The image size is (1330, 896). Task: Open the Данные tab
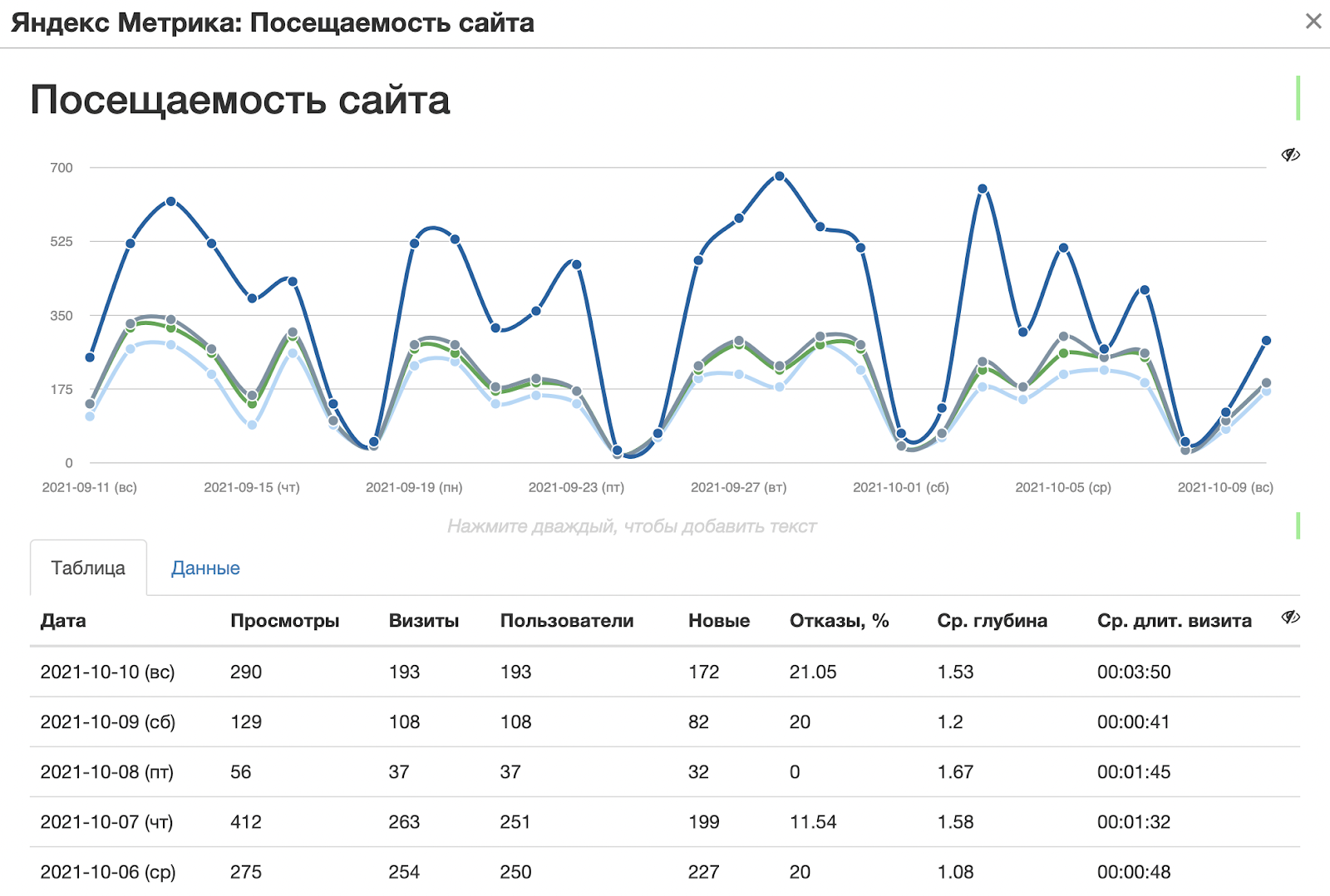pyautogui.click(x=205, y=568)
